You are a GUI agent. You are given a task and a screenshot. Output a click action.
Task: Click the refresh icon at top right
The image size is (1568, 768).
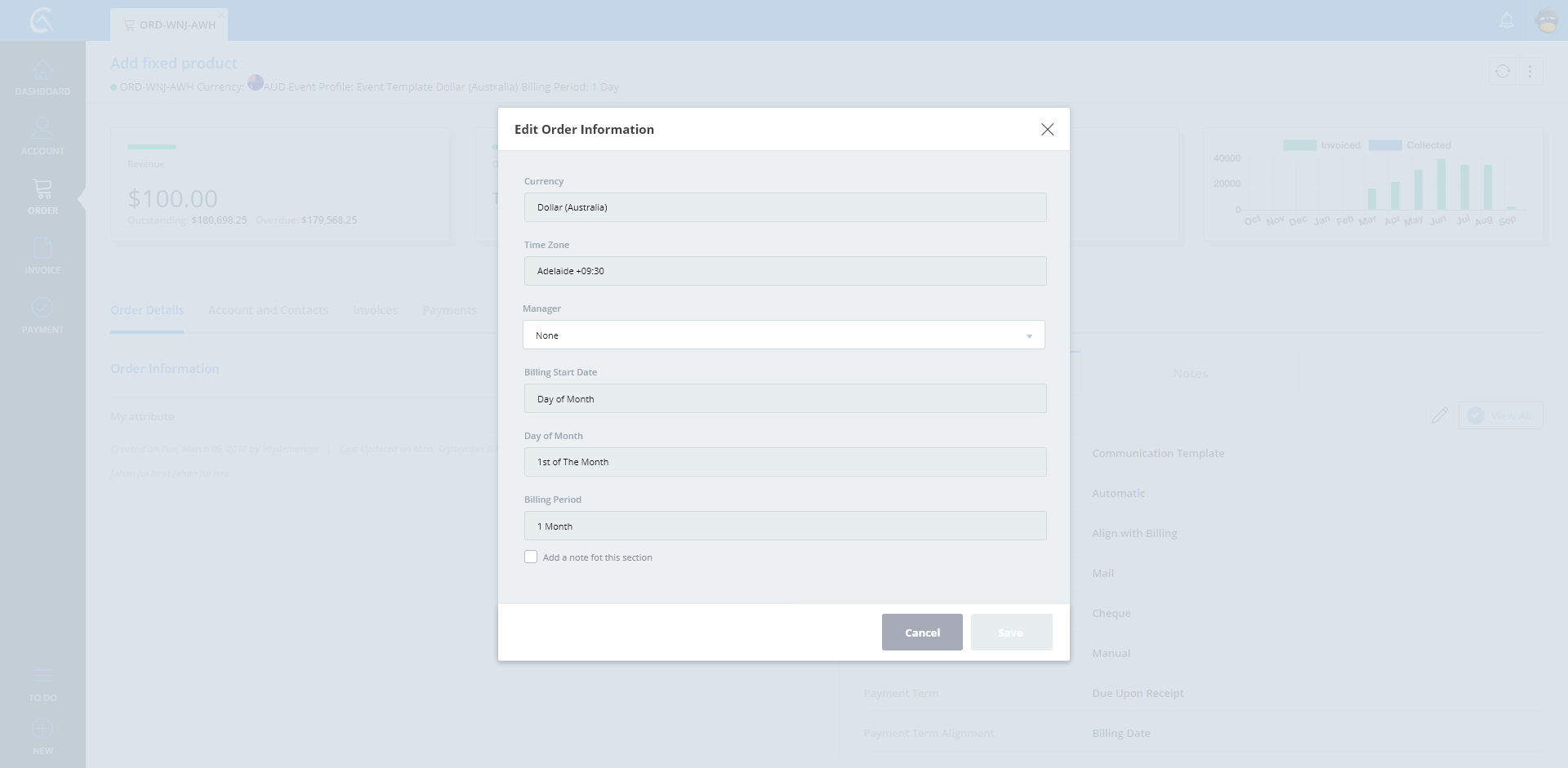click(x=1503, y=72)
